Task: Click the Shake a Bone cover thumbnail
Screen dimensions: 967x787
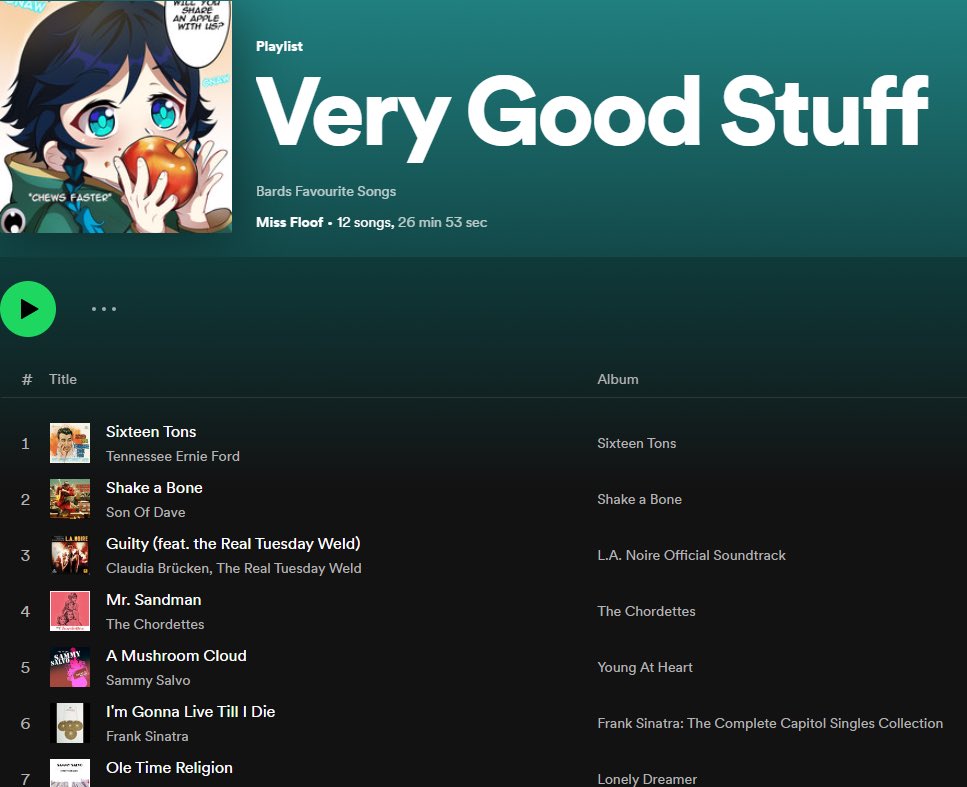Action: 70,499
